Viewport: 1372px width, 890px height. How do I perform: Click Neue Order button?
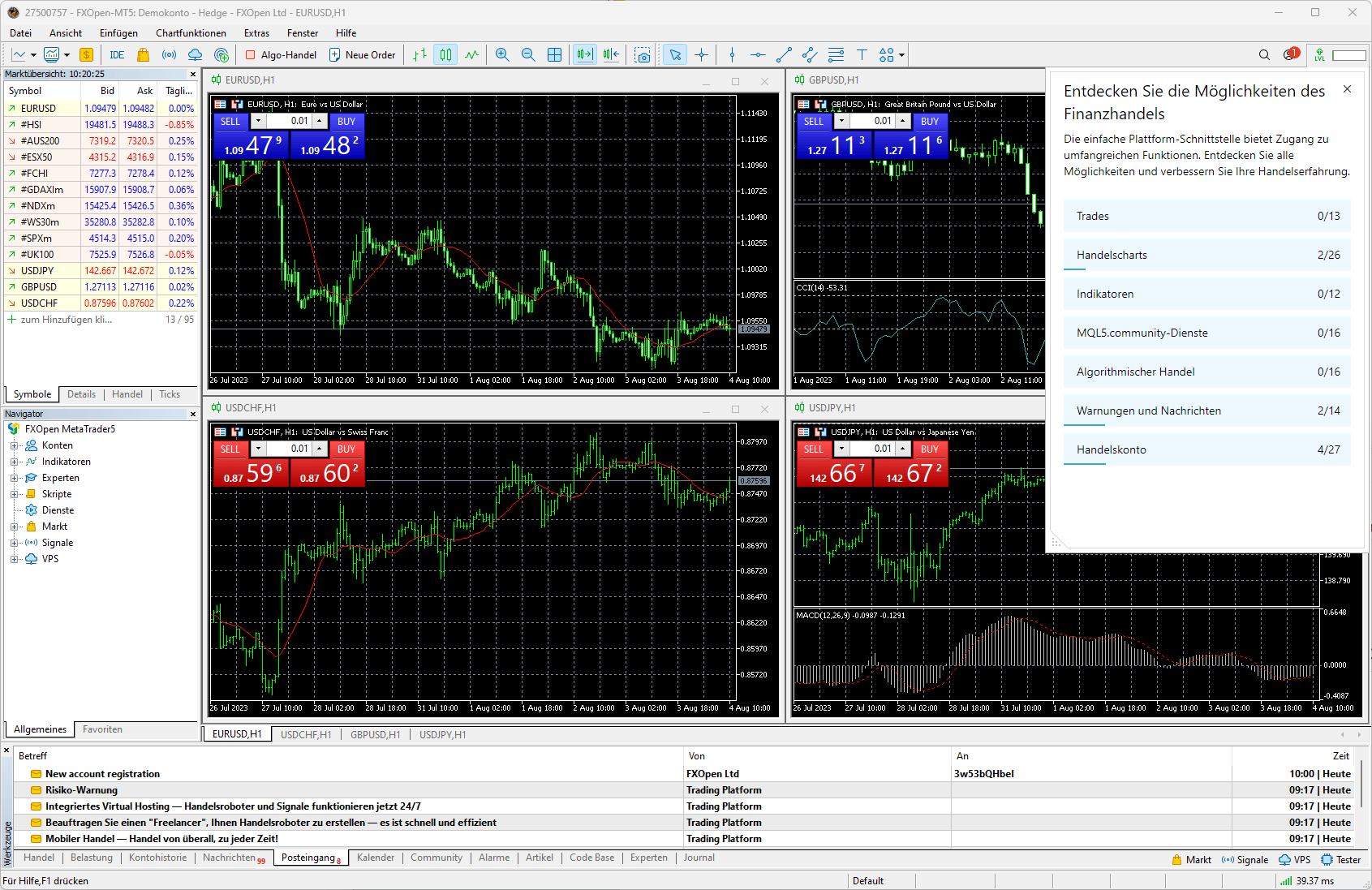tap(362, 55)
